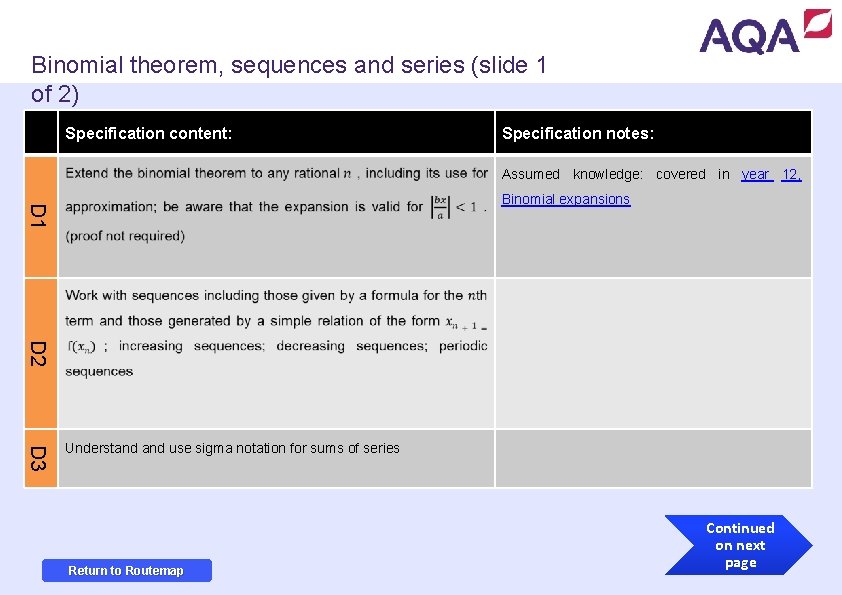This screenshot has width=842, height=595.
Task: Click the AQA logo
Action: [765, 31]
